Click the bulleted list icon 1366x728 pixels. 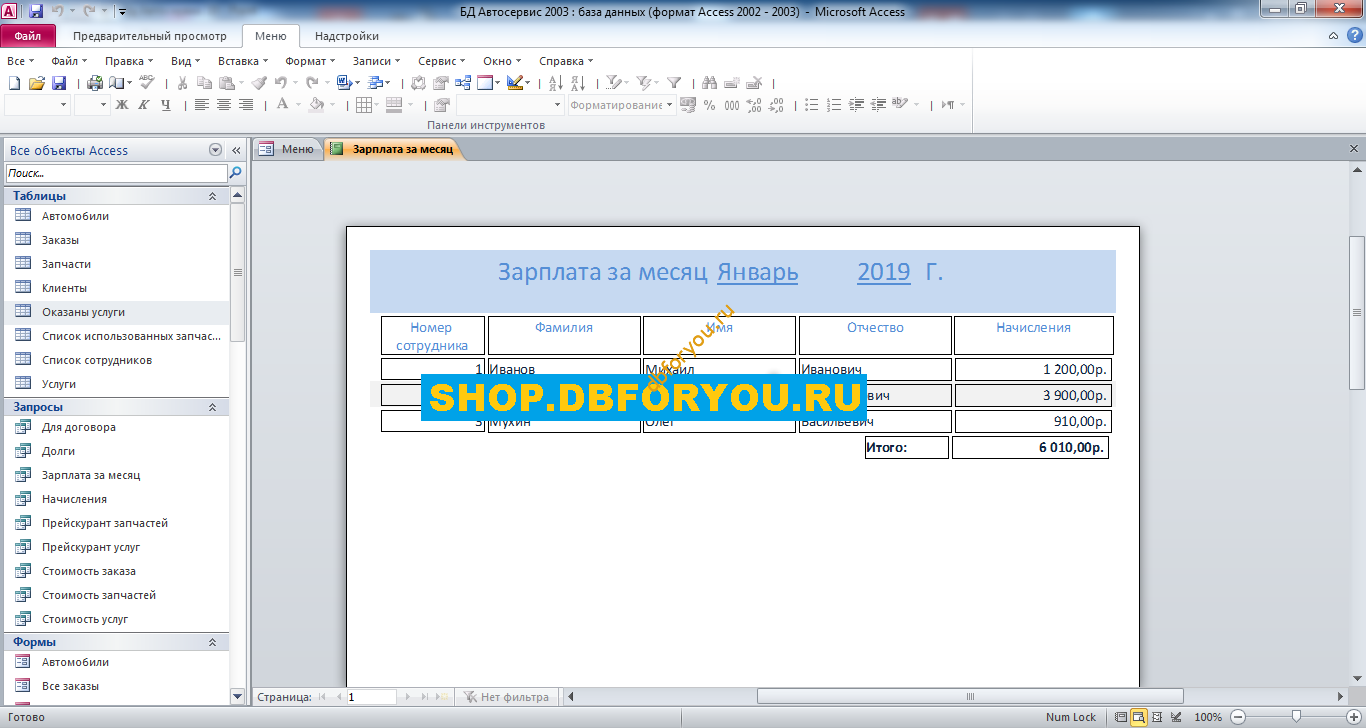(x=811, y=105)
